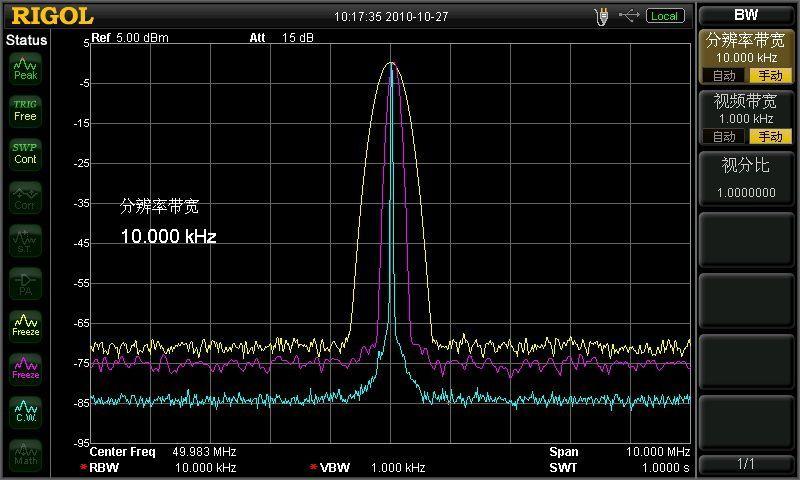This screenshot has width=800, height=480.
Task: Select the BW menu header
Action: click(x=746, y=15)
